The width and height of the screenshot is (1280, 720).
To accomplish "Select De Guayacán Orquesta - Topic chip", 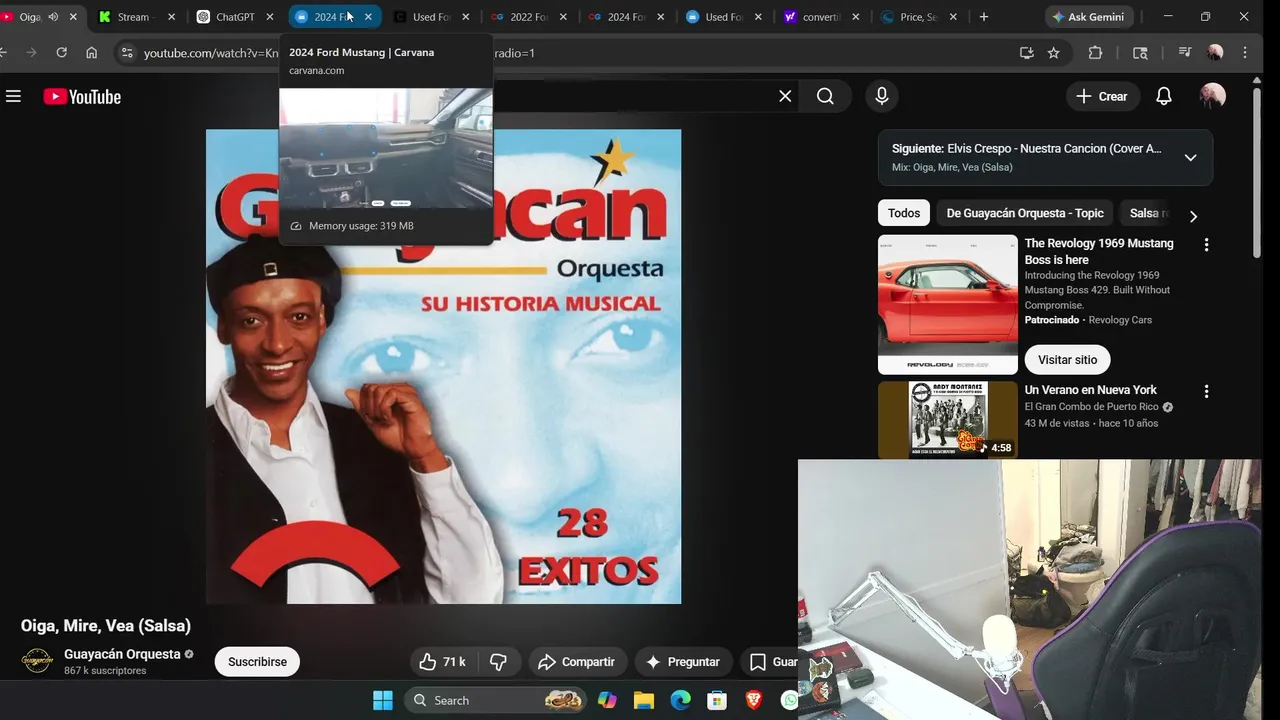I will tap(1025, 213).
